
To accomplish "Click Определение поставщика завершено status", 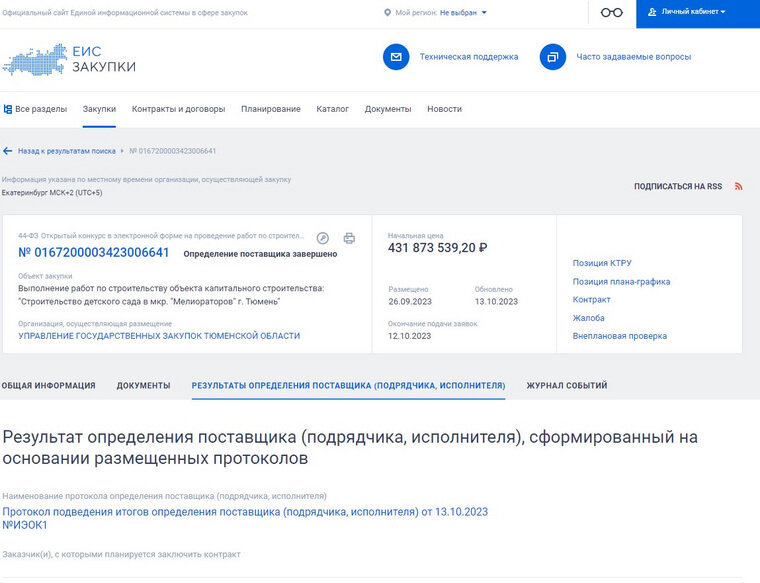I will (260, 254).
